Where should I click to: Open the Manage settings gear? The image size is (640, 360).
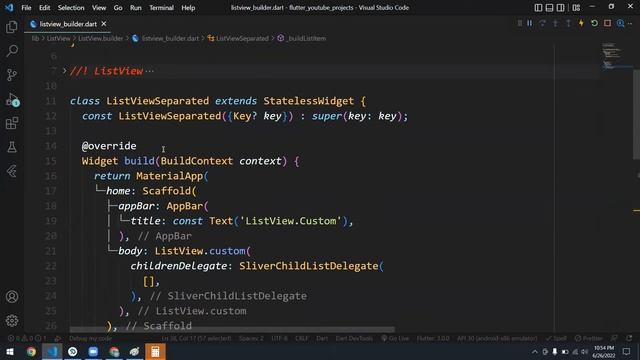click(x=12, y=320)
